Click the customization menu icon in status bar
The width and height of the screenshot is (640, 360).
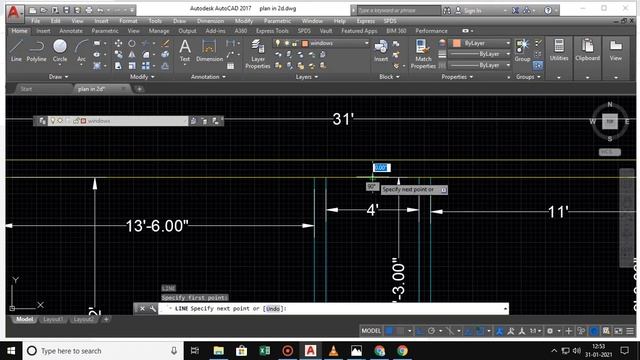tap(630, 331)
